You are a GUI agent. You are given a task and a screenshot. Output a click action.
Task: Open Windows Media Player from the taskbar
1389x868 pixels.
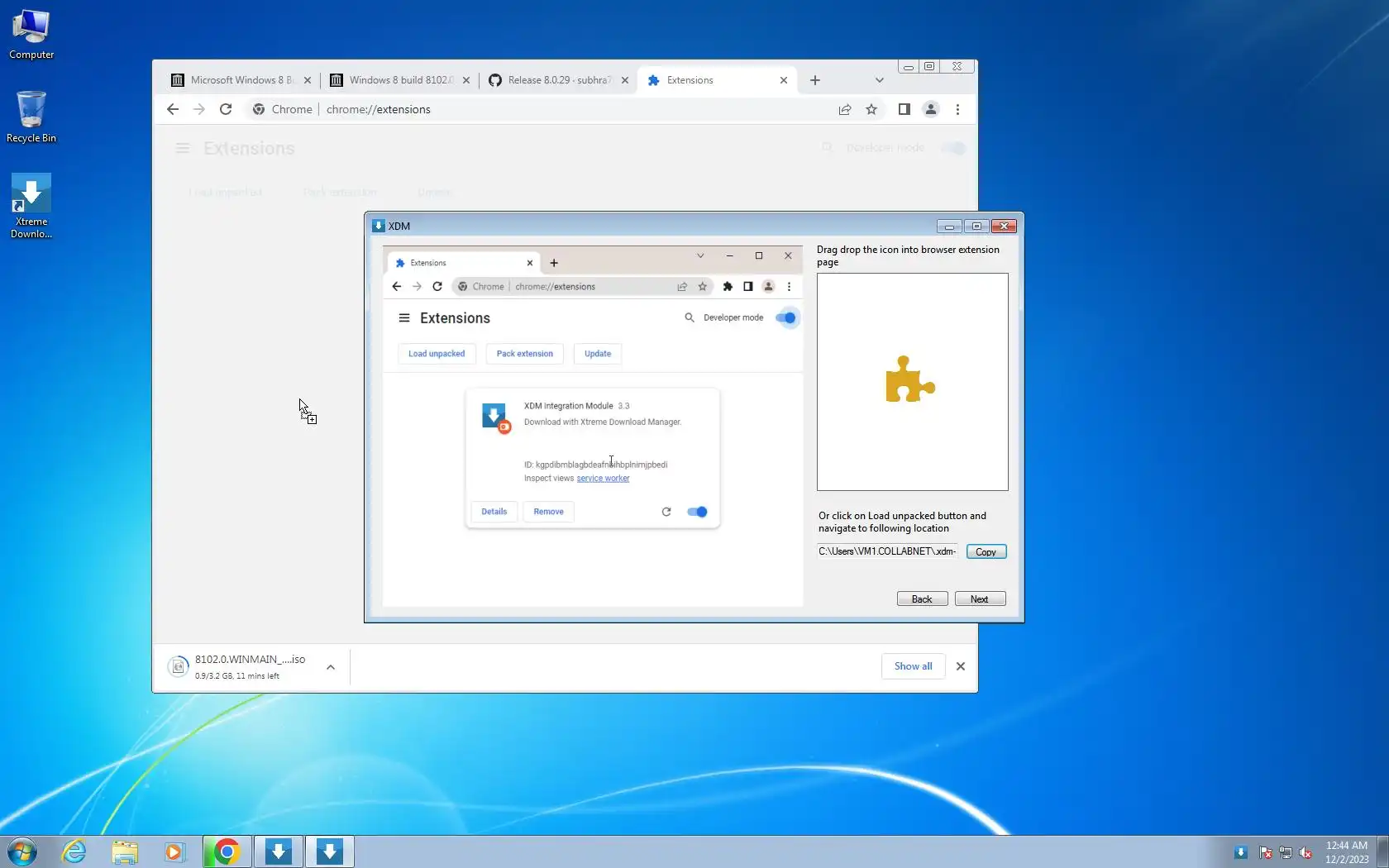tap(174, 851)
